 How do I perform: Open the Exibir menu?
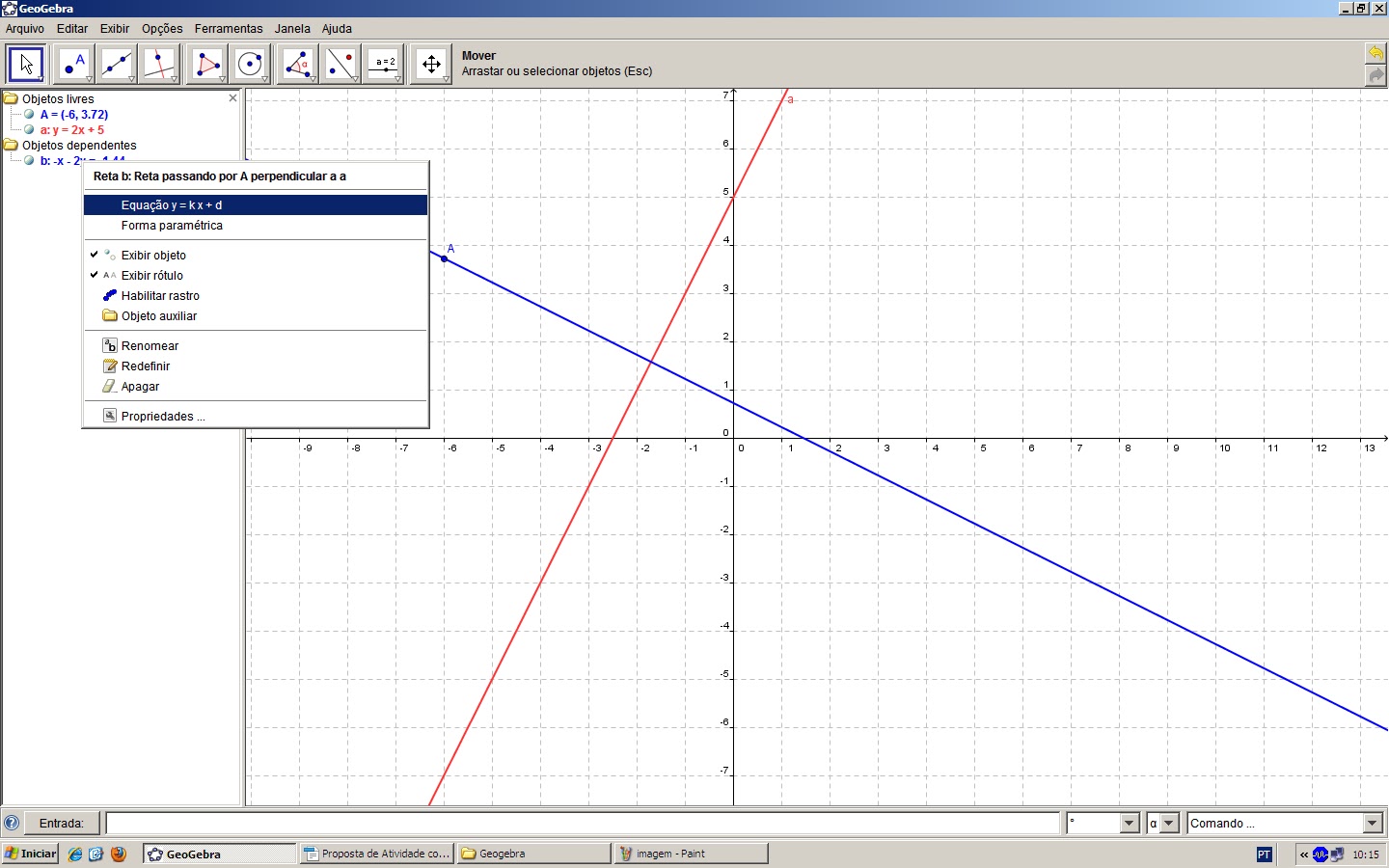click(x=115, y=29)
